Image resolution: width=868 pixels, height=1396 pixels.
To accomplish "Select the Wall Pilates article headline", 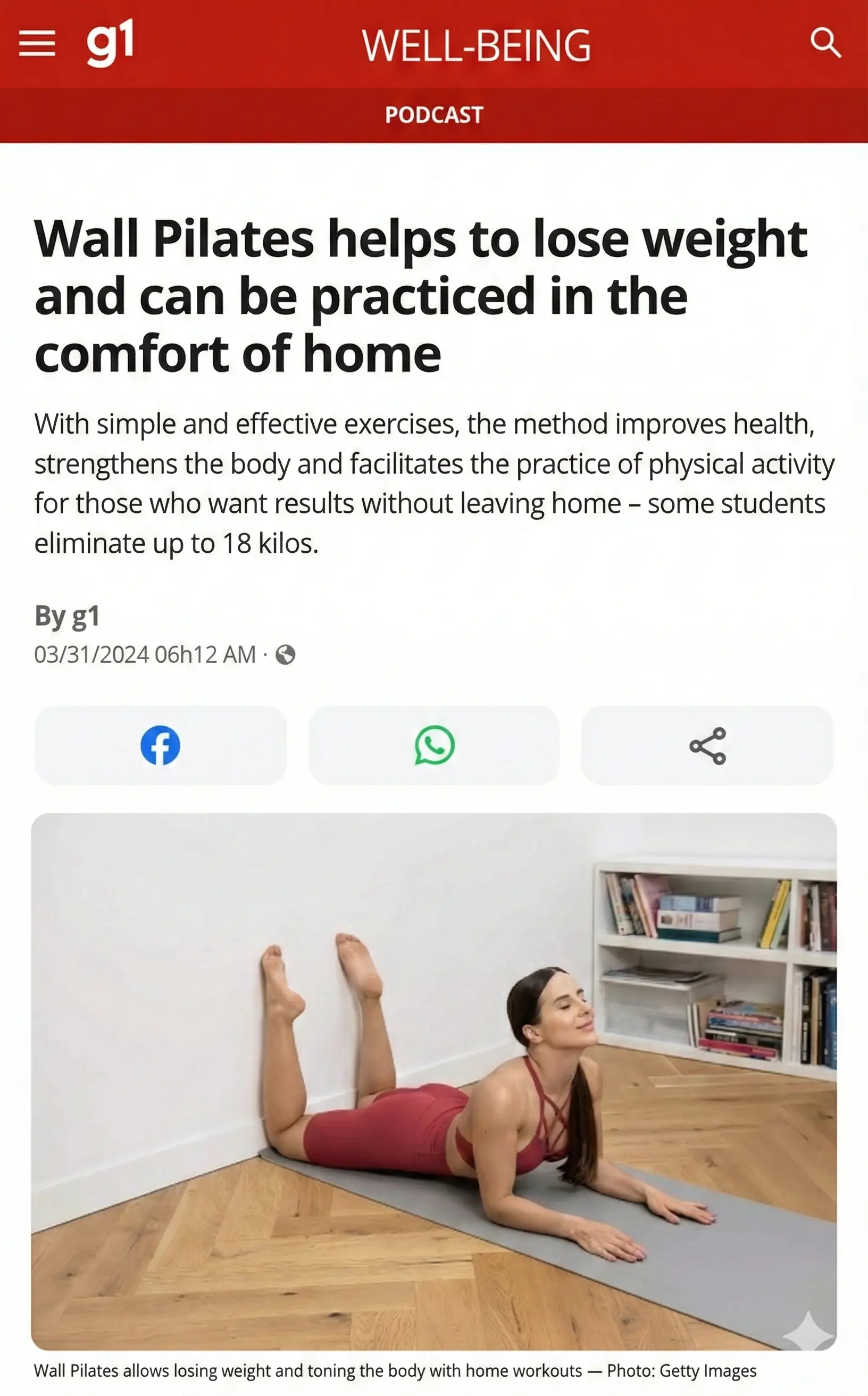I will [421, 296].
